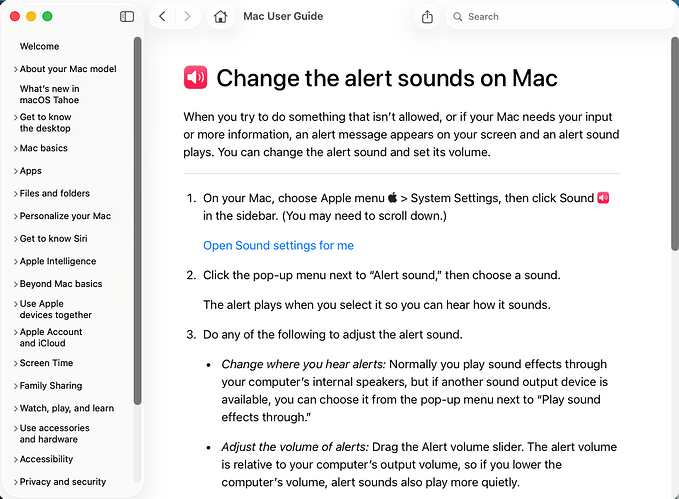Click the italic text Change where you hear alerts
Viewport: 679px width, 499px height.
tap(303, 364)
